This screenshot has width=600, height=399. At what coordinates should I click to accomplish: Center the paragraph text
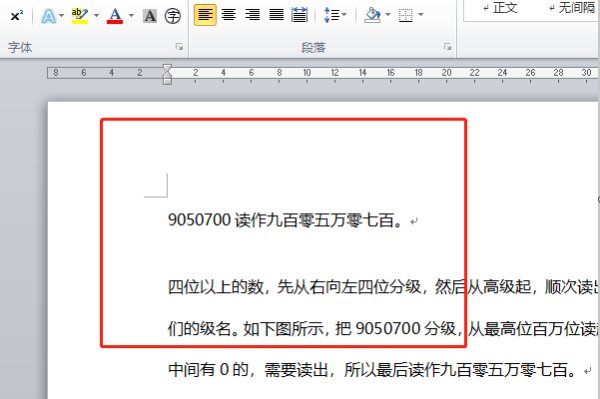[229, 15]
